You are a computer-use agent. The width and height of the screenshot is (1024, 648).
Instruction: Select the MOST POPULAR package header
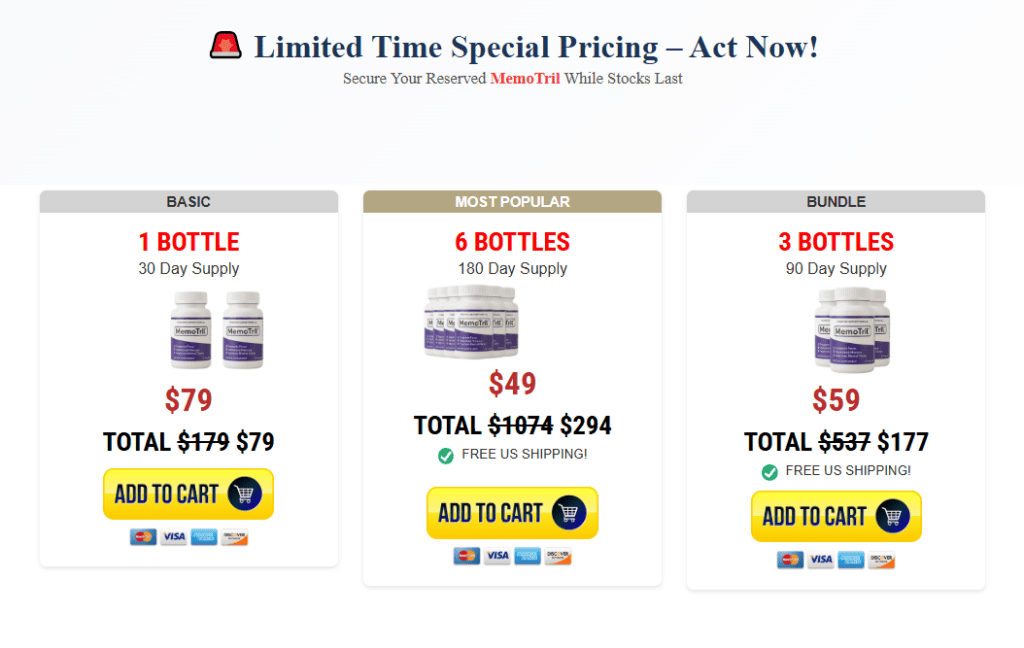[x=513, y=202]
